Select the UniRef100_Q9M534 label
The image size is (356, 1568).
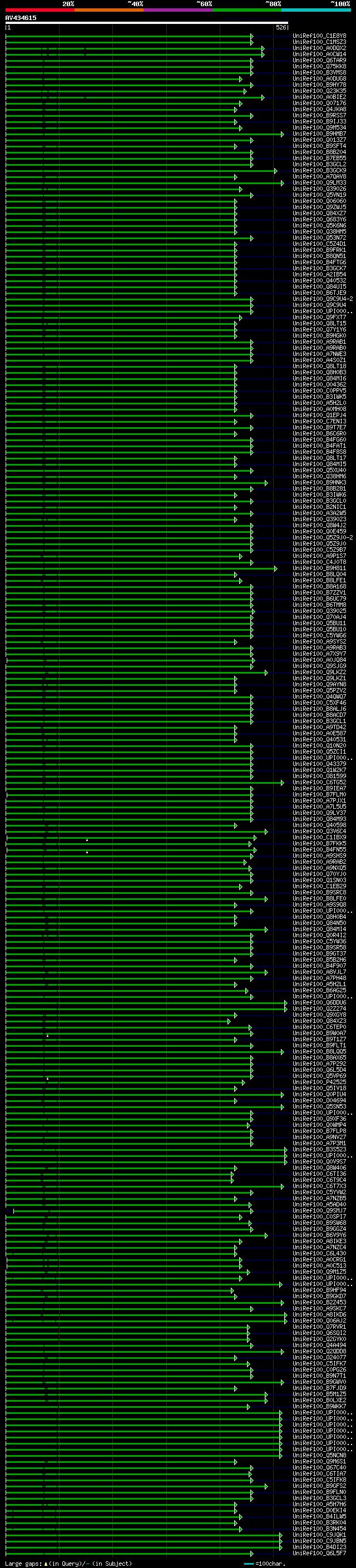pyautogui.click(x=319, y=128)
